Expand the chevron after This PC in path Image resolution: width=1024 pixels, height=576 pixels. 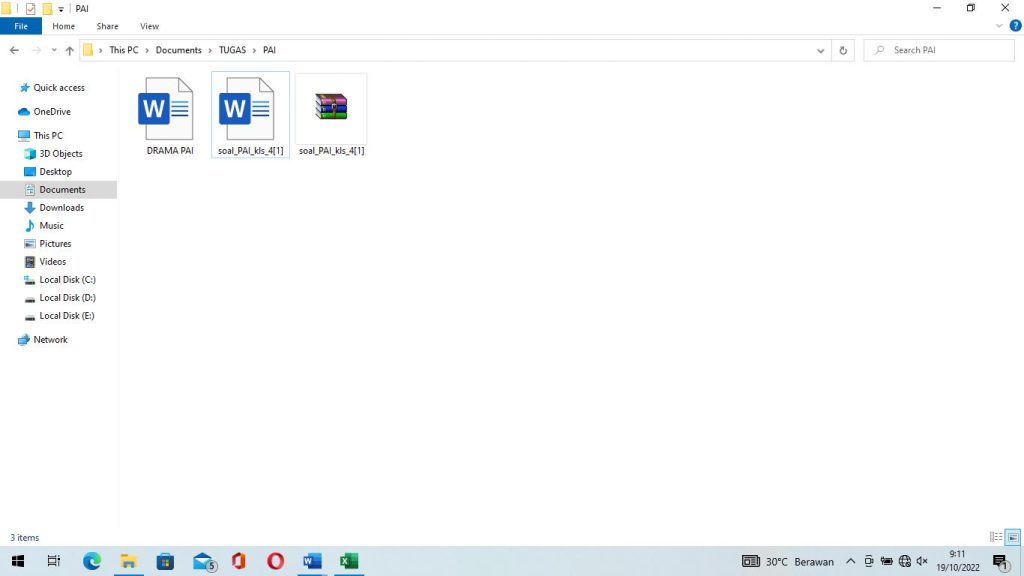pos(147,50)
